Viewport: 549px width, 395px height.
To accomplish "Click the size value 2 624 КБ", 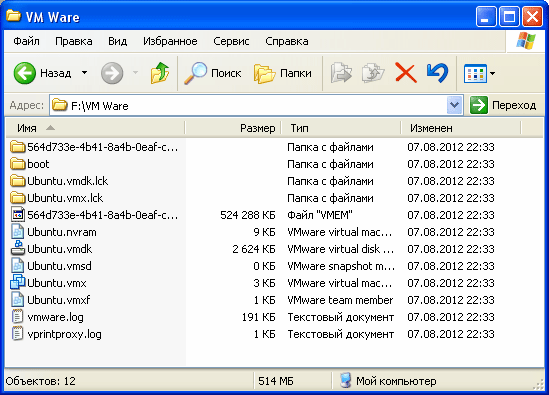I will [254, 249].
